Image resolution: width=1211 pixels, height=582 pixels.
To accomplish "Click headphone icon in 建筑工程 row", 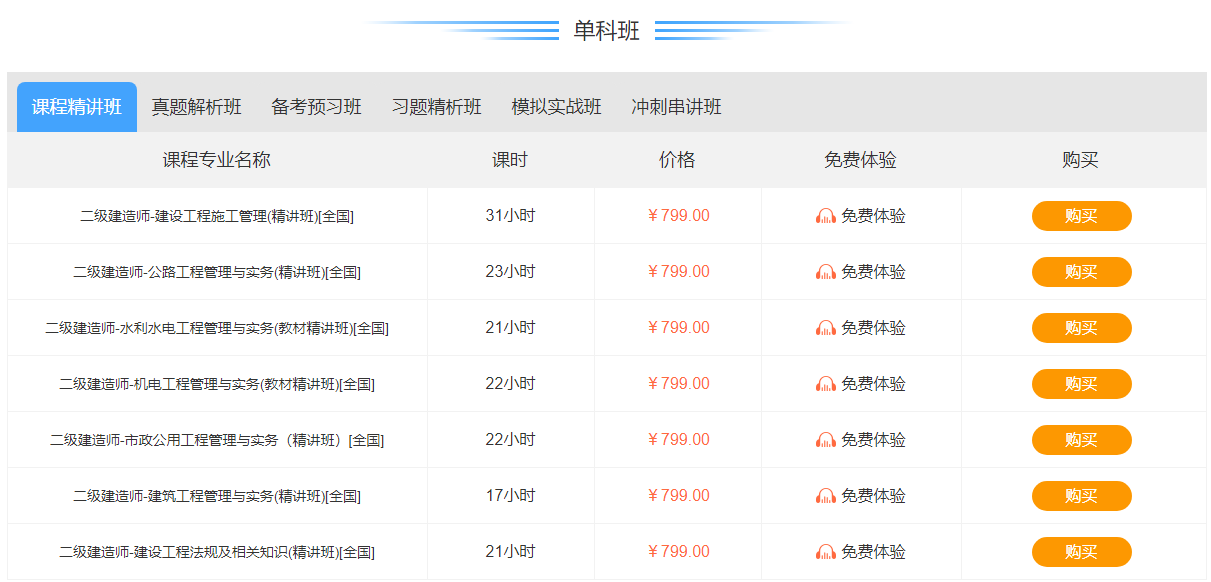I will (x=826, y=496).
